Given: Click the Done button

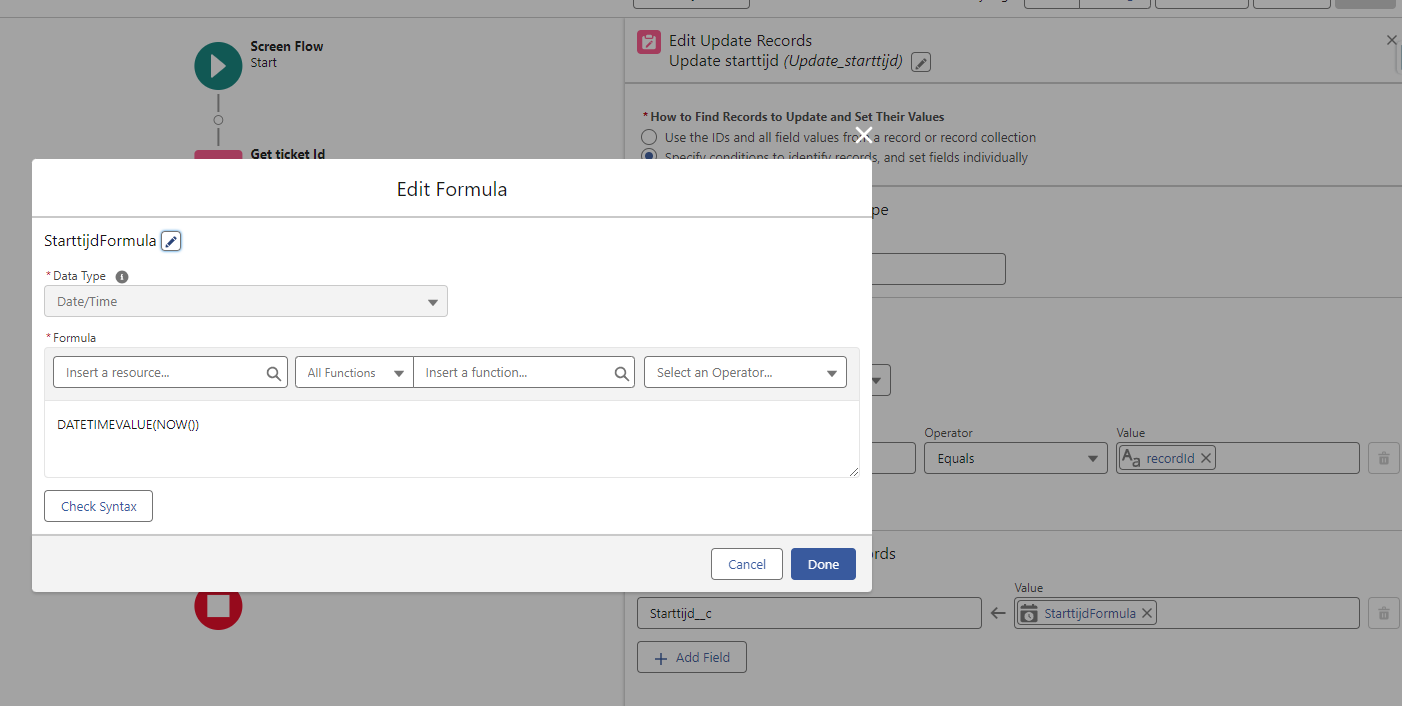Looking at the screenshot, I should (822, 564).
